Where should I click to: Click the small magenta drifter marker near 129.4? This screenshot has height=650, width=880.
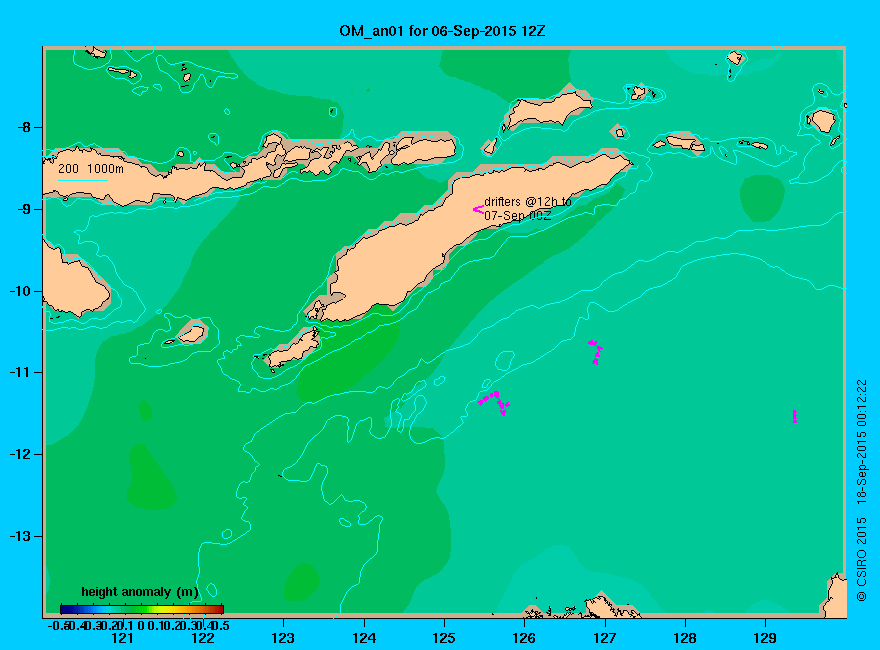(795, 416)
